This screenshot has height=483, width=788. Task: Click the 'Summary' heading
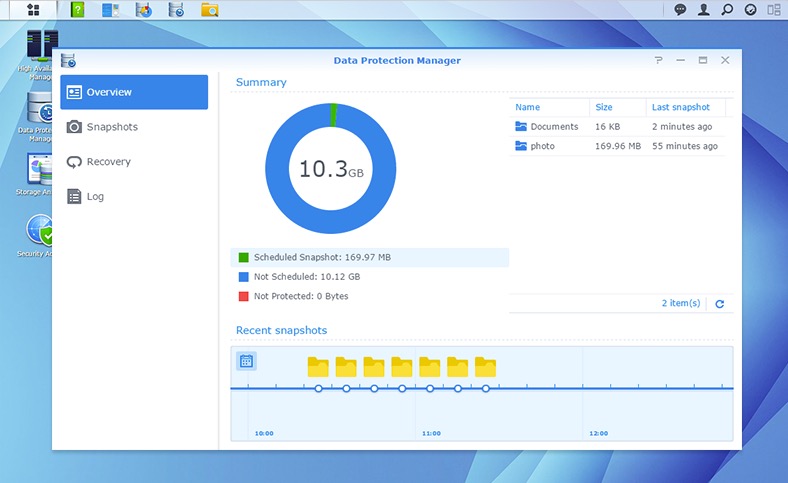click(x=261, y=82)
